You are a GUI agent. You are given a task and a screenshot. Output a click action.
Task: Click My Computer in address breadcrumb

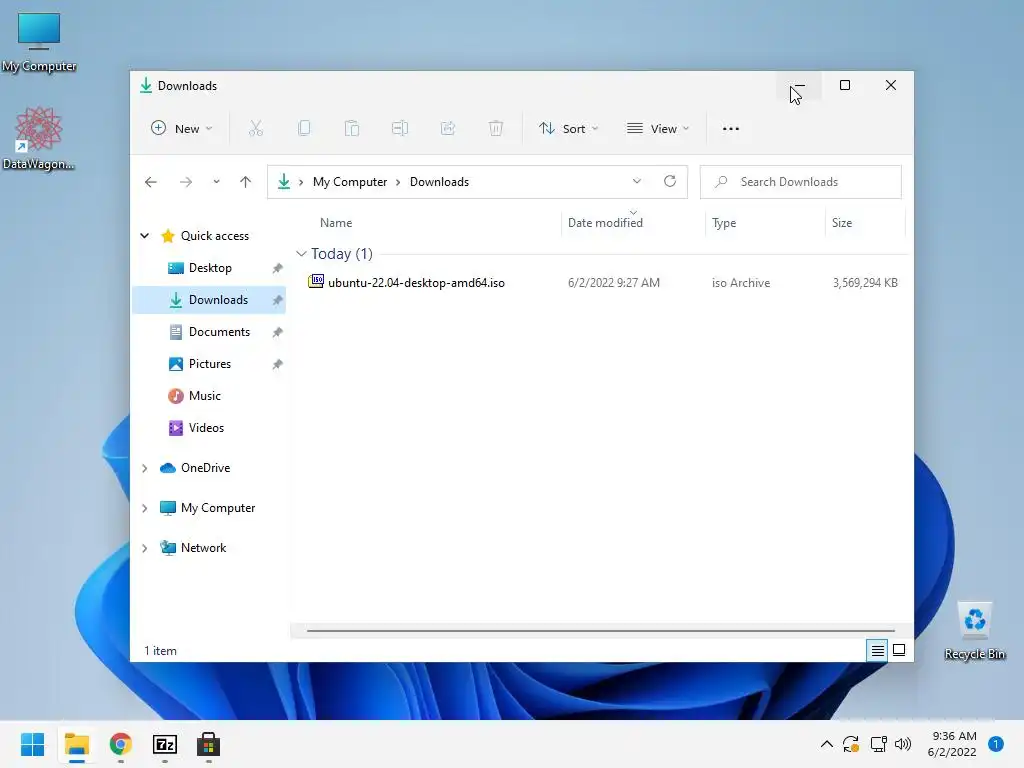pyautogui.click(x=350, y=182)
